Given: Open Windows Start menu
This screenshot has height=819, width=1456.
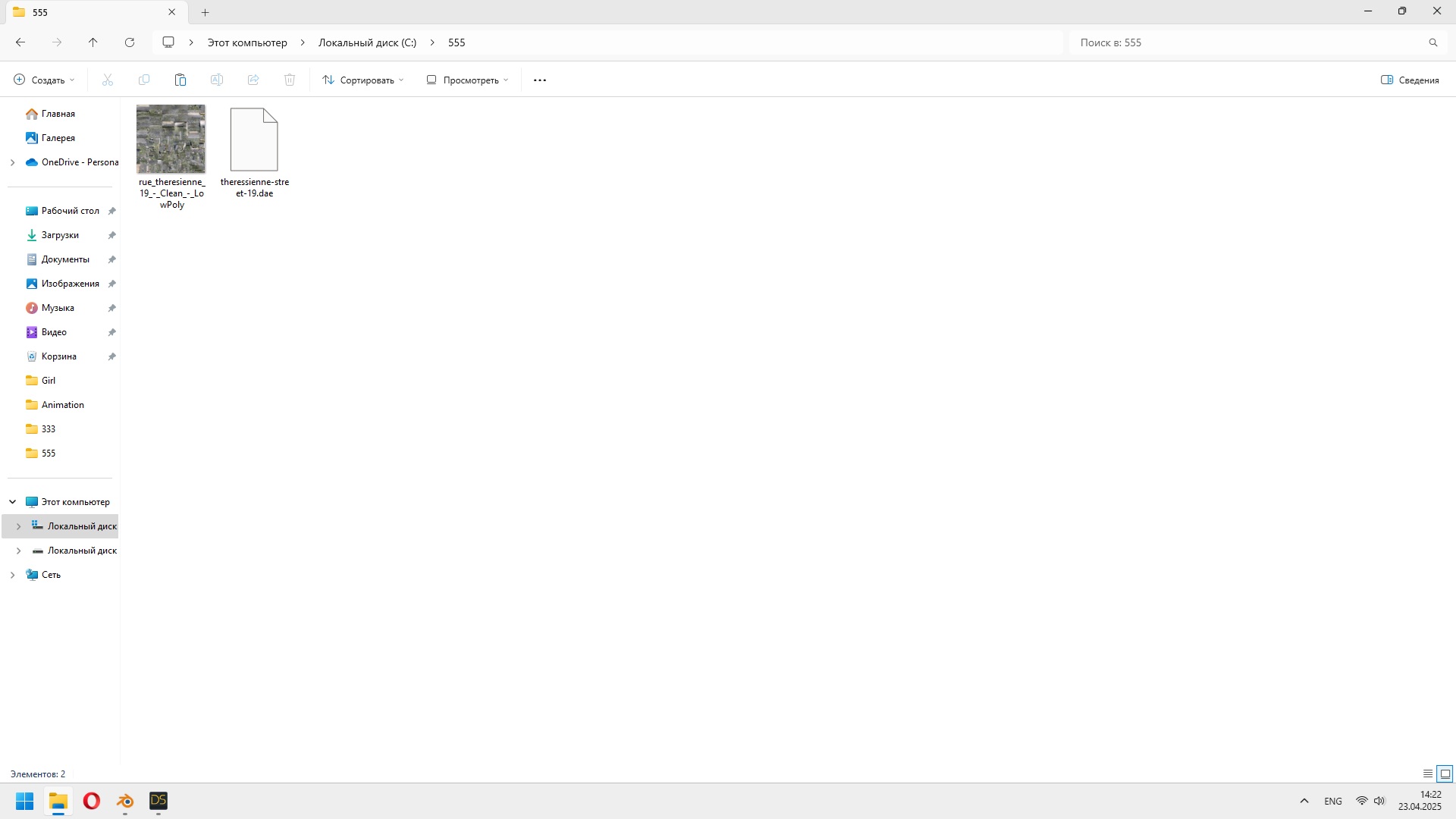Looking at the screenshot, I should [x=25, y=801].
